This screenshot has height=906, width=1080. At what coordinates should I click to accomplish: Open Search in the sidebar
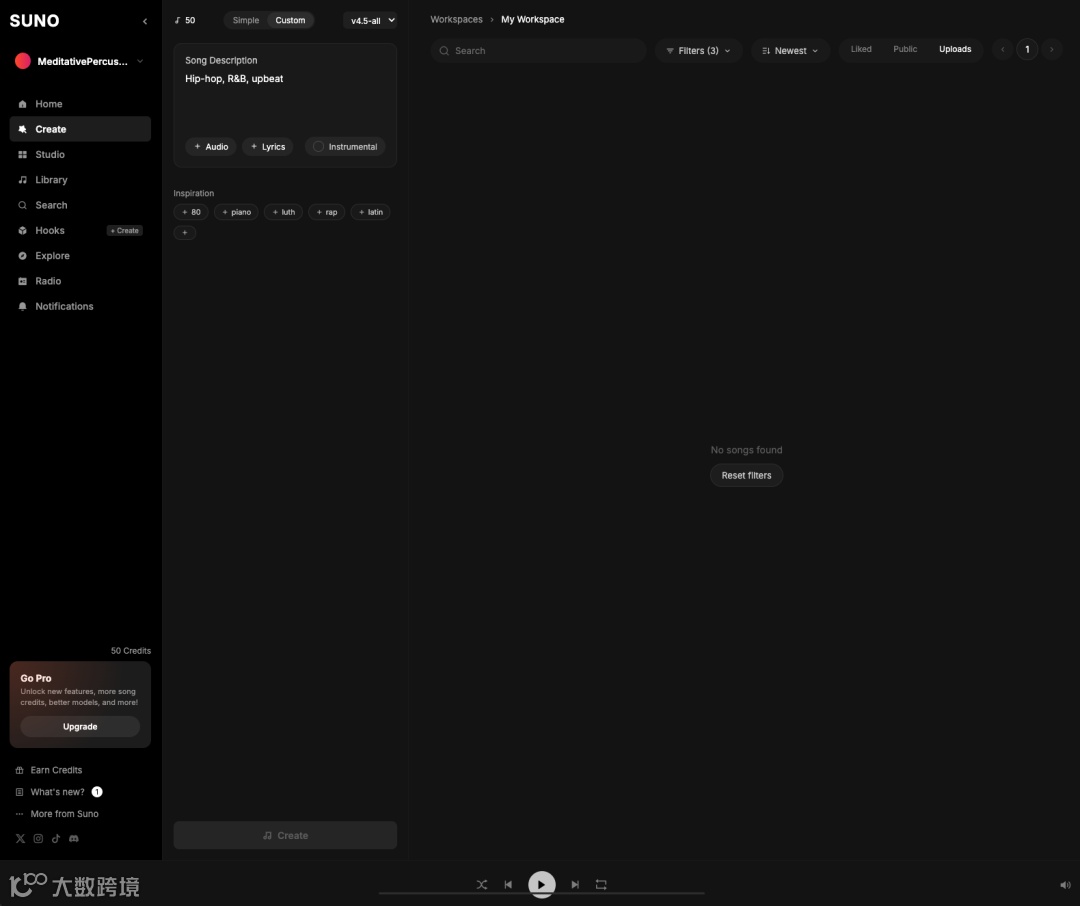pyautogui.click(x=80, y=205)
